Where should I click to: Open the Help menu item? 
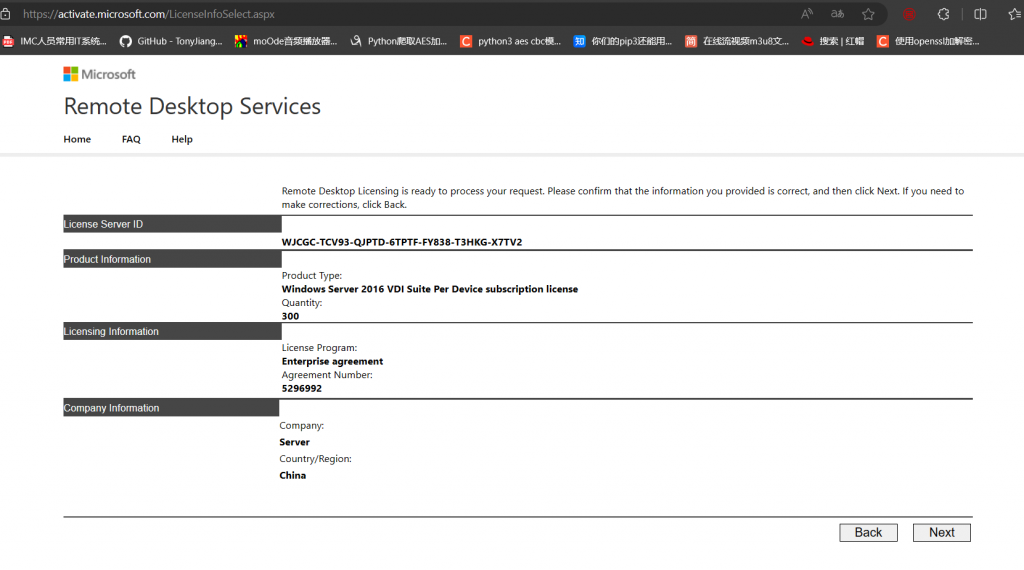click(182, 139)
